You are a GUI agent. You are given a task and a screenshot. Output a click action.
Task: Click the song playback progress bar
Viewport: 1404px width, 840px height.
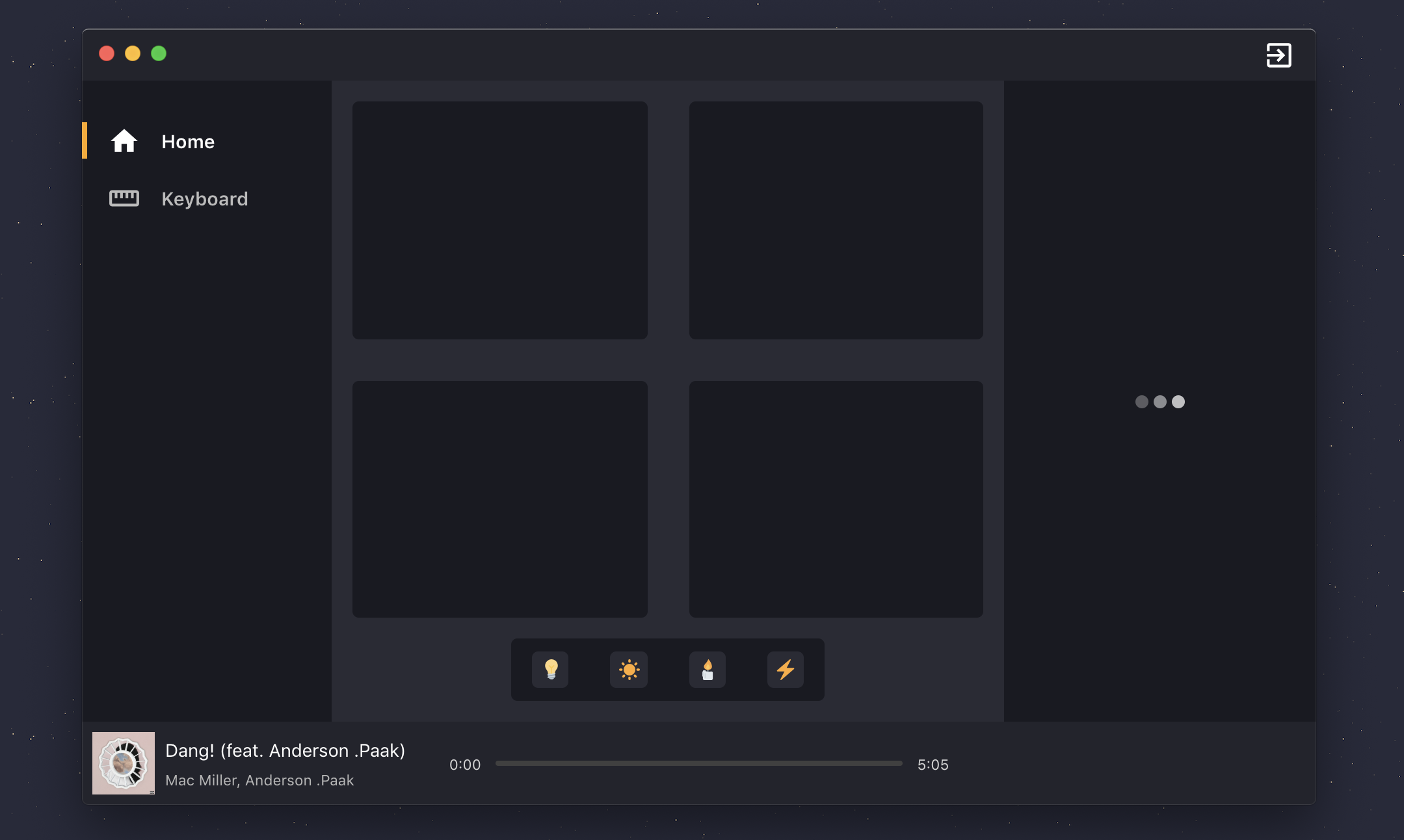pos(698,765)
